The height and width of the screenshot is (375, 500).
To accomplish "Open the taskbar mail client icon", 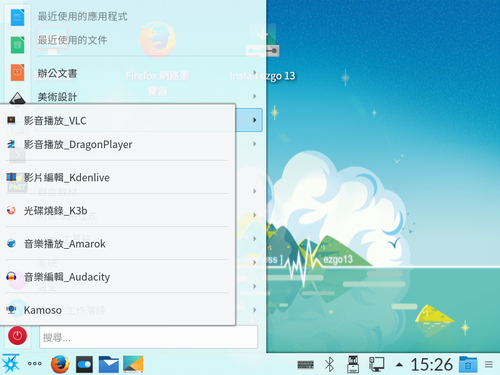I will (x=109, y=364).
